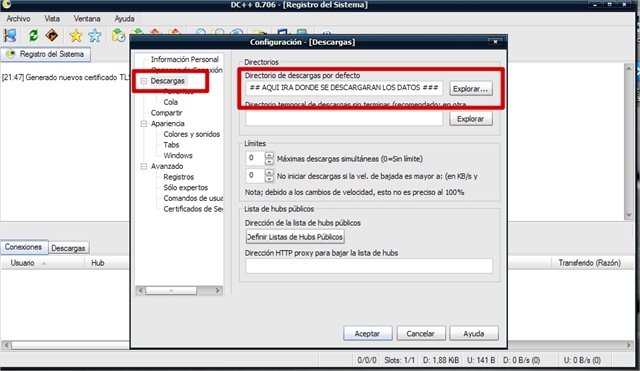Click the log pane scroll-up arrow
The height and width of the screenshot is (371, 640).
click(x=629, y=69)
